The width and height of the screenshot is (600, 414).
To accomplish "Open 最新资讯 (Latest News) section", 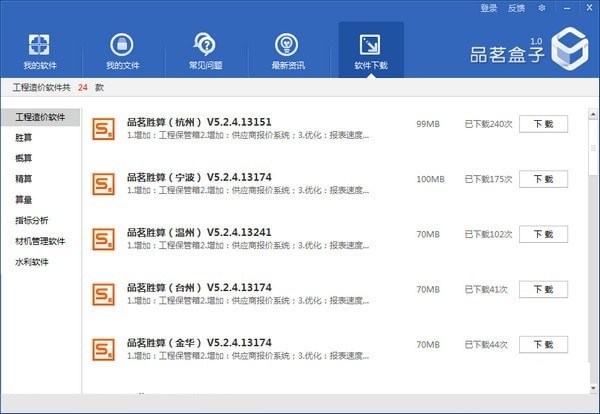I will point(288,52).
